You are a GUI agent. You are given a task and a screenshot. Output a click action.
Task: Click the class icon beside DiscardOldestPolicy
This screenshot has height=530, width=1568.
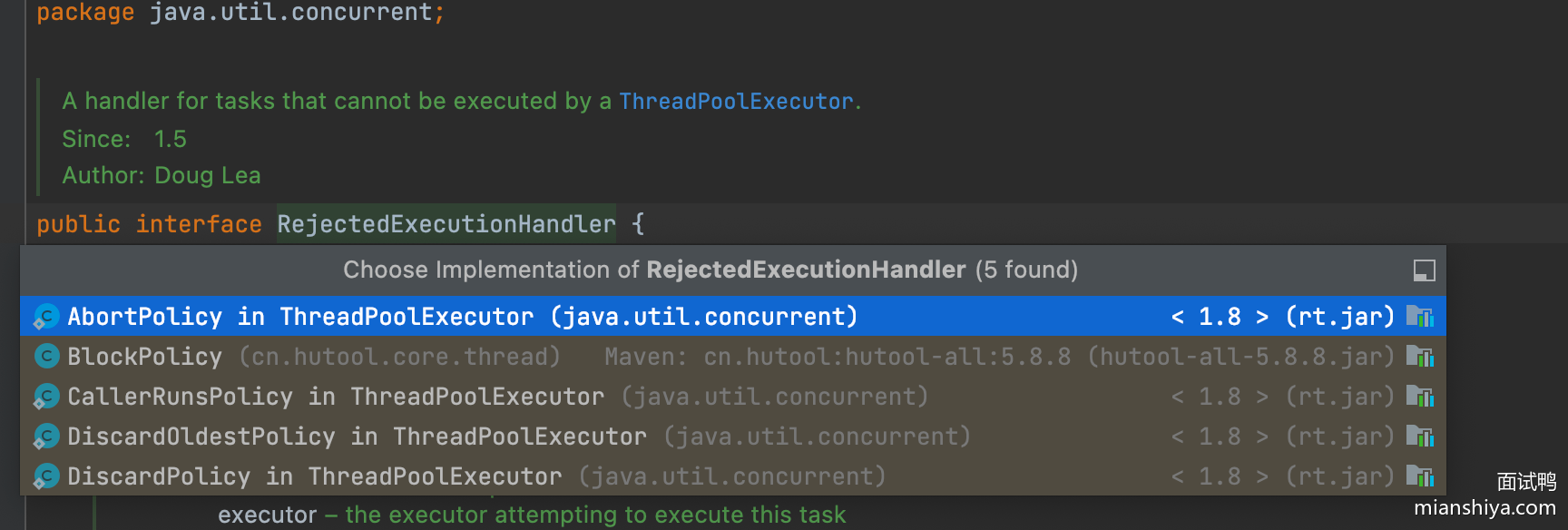(x=46, y=437)
